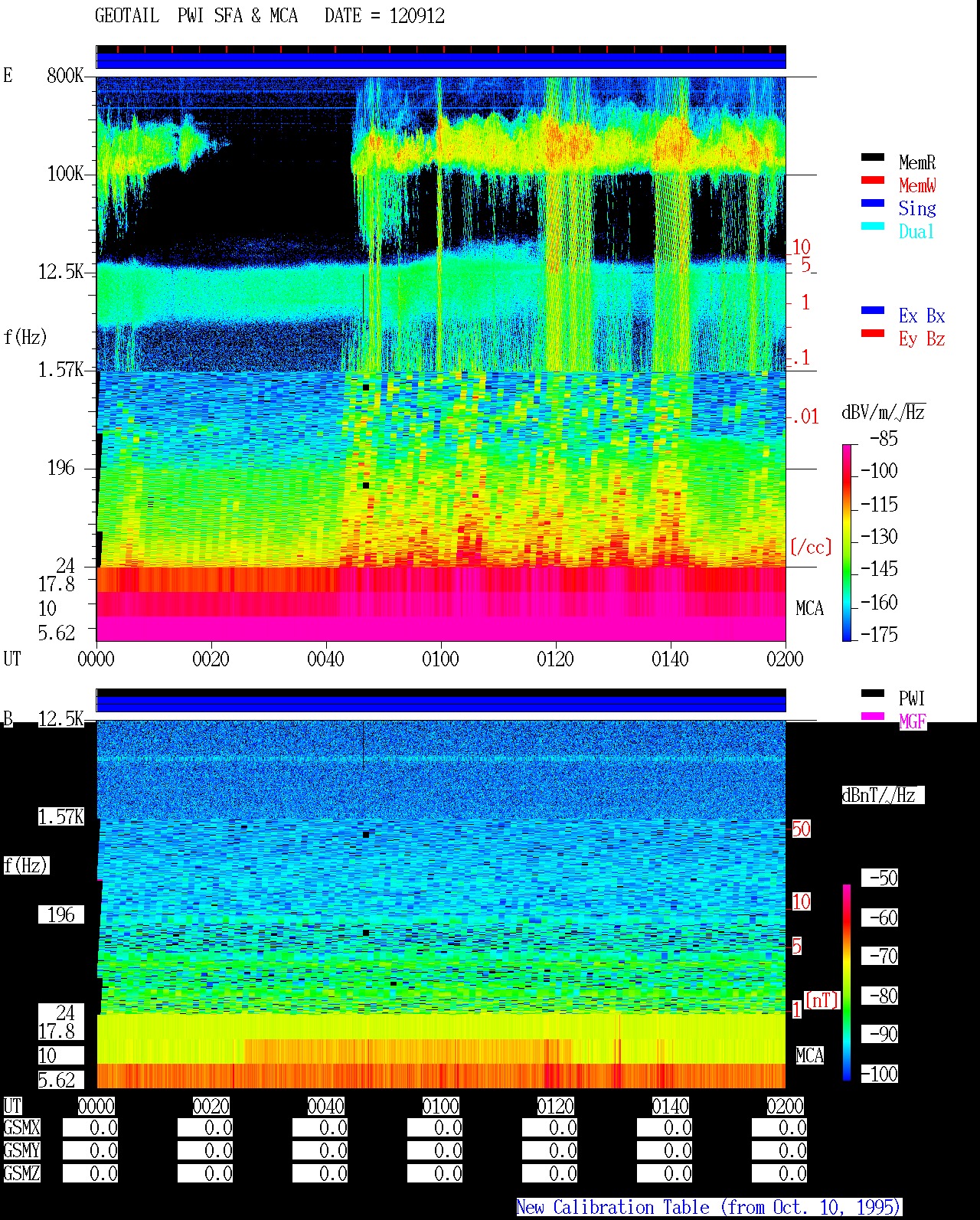This screenshot has width=980, height=1220.
Task: Click the blue mode bar above E spectrogram
Action: [x=441, y=61]
